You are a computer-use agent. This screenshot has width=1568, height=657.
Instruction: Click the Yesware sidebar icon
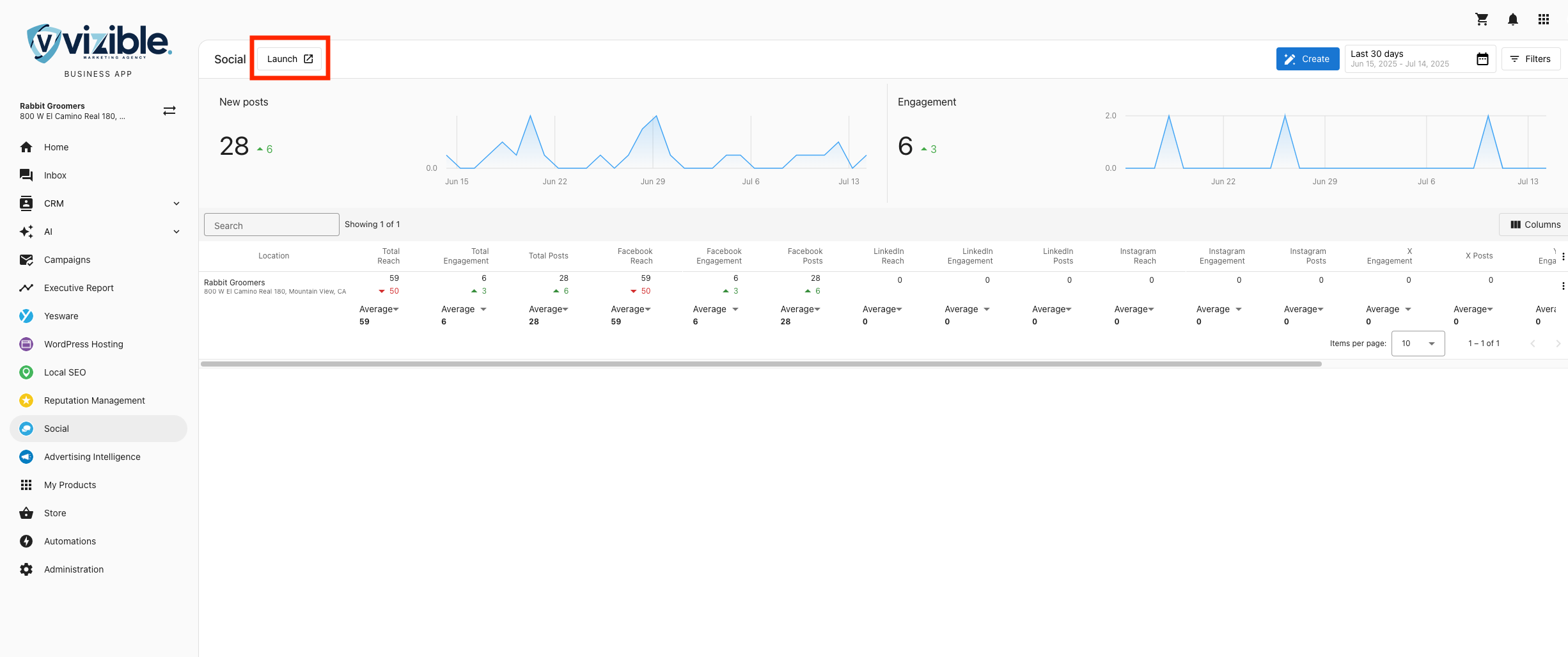pos(26,316)
